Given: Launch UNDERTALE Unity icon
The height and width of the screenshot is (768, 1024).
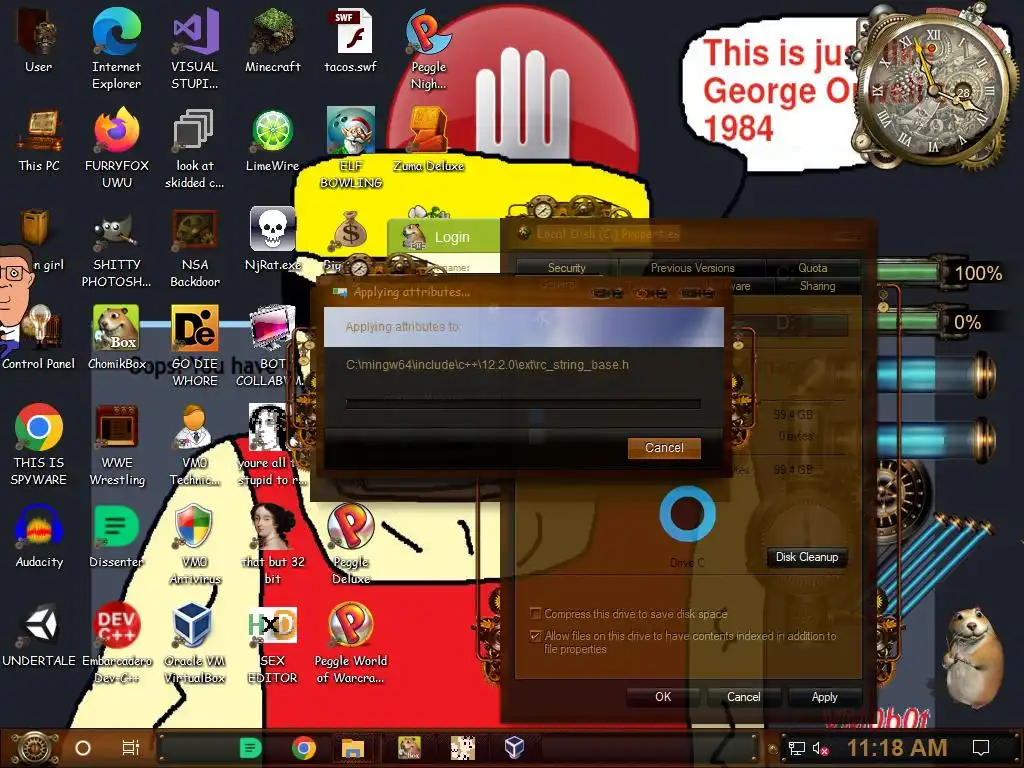Looking at the screenshot, I should click(39, 635).
